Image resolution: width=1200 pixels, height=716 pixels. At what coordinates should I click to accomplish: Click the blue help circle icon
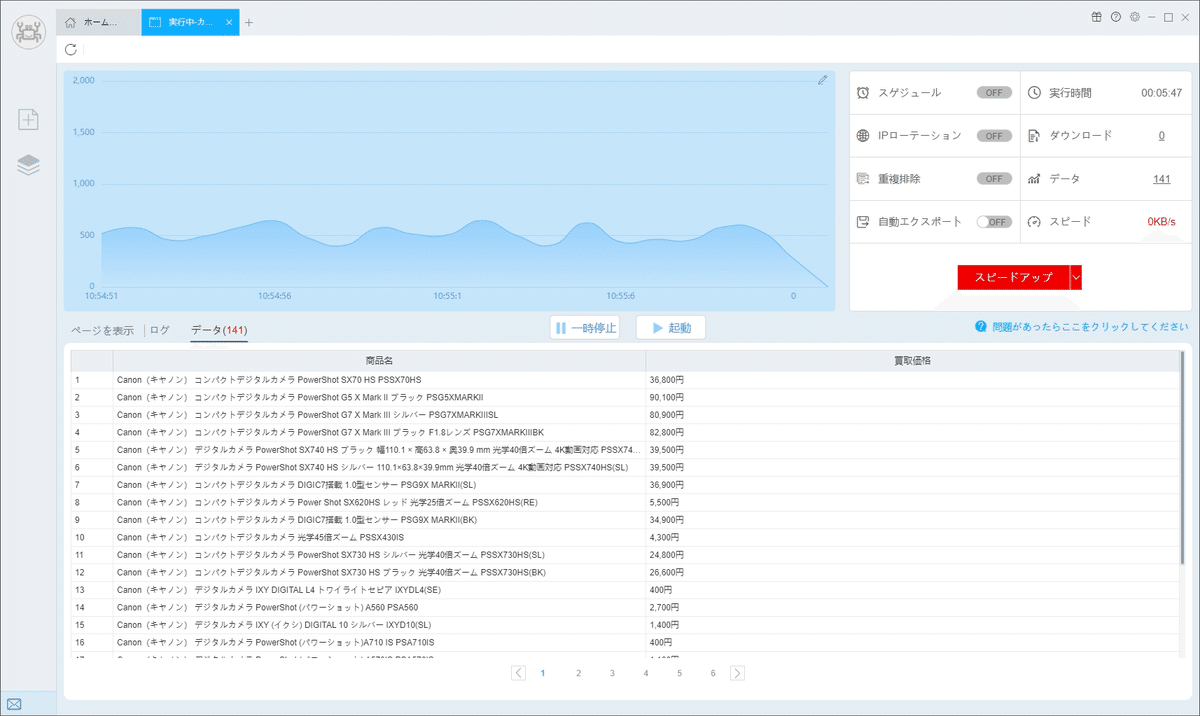[982, 326]
